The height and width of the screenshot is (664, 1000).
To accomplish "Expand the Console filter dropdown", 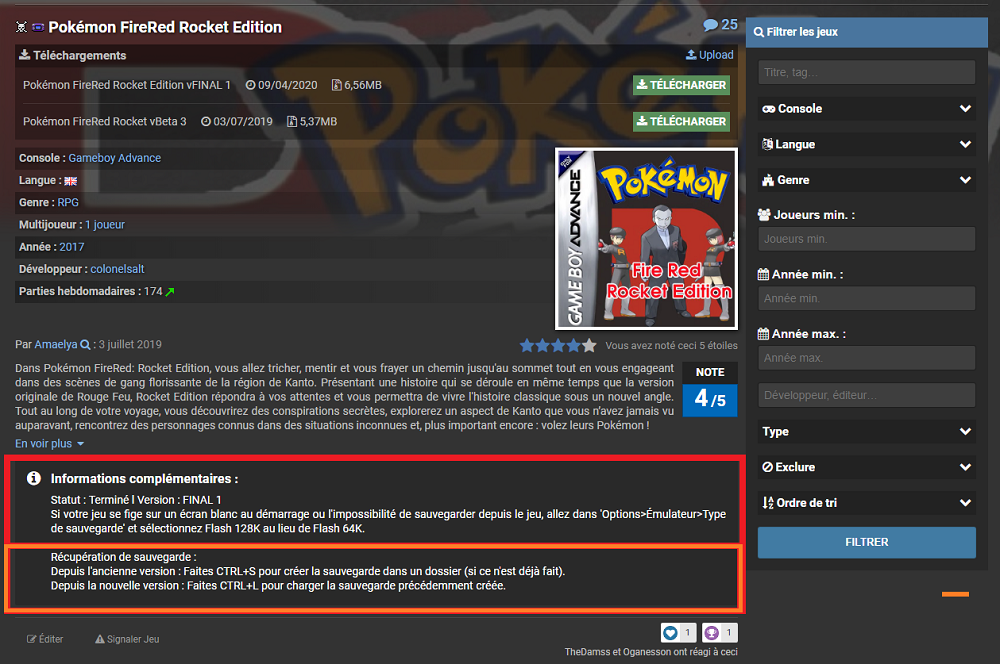I will click(866, 108).
